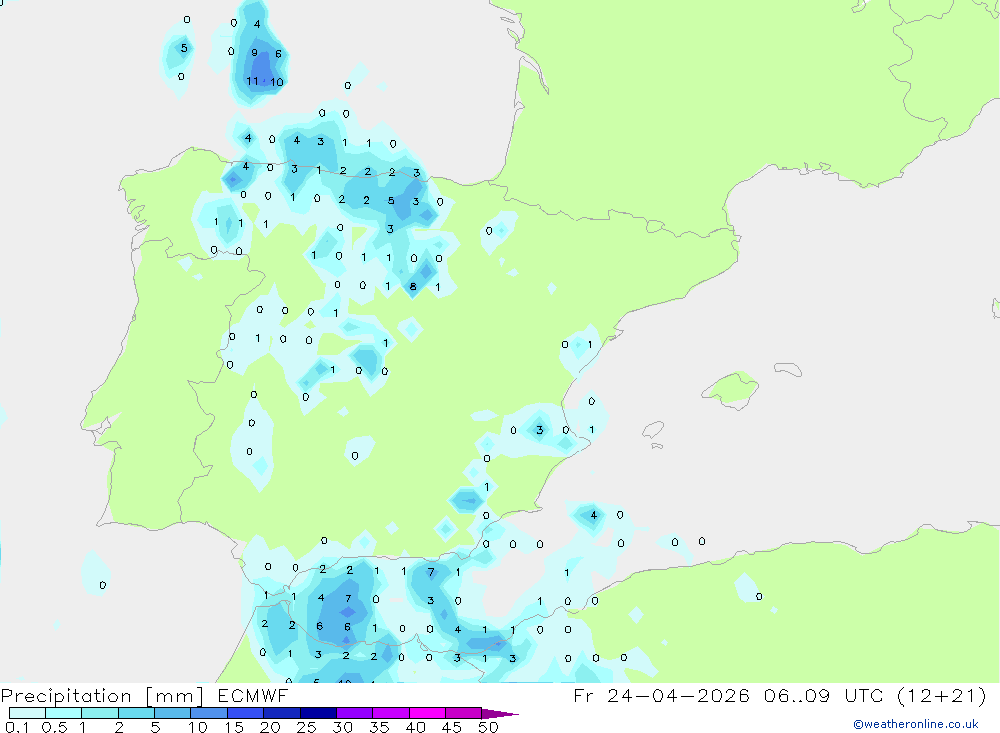Click the 'ECMWF' model label
Viewport: 1000px width, 733px height.
pos(253,695)
